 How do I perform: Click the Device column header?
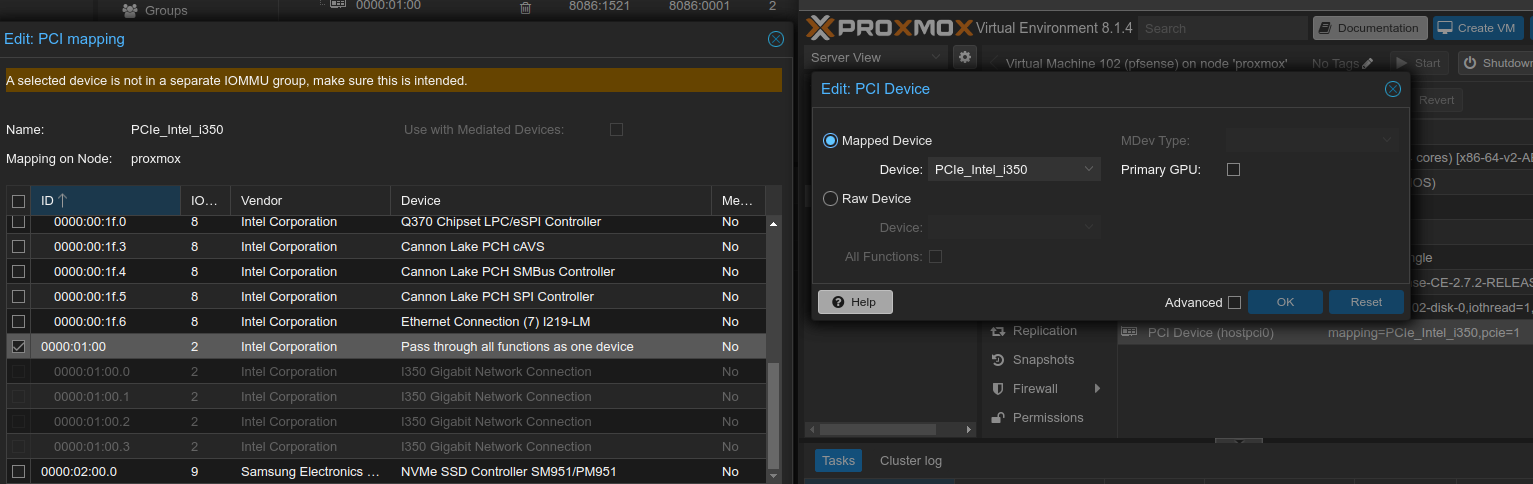(550, 201)
